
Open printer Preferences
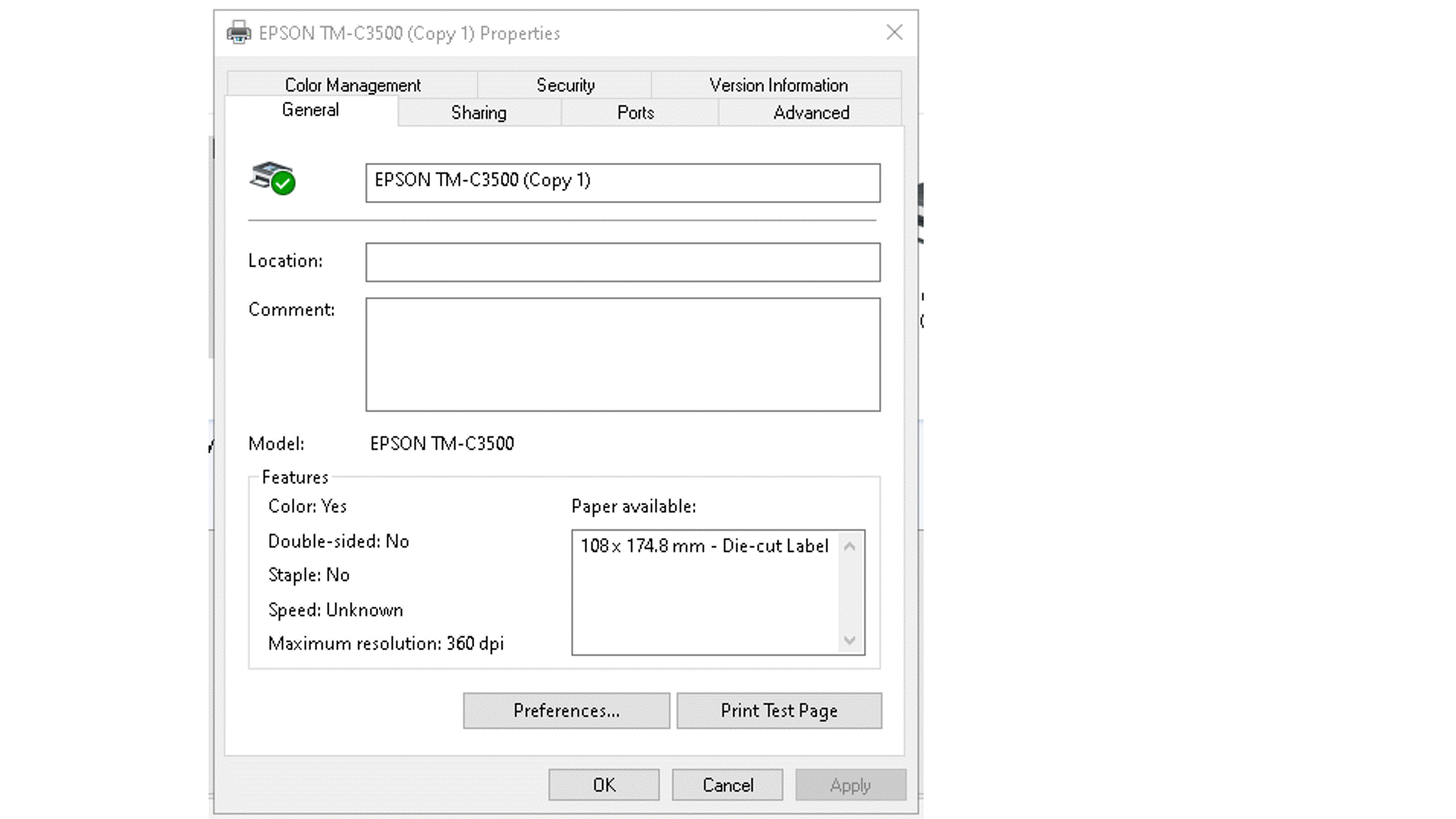[566, 711]
